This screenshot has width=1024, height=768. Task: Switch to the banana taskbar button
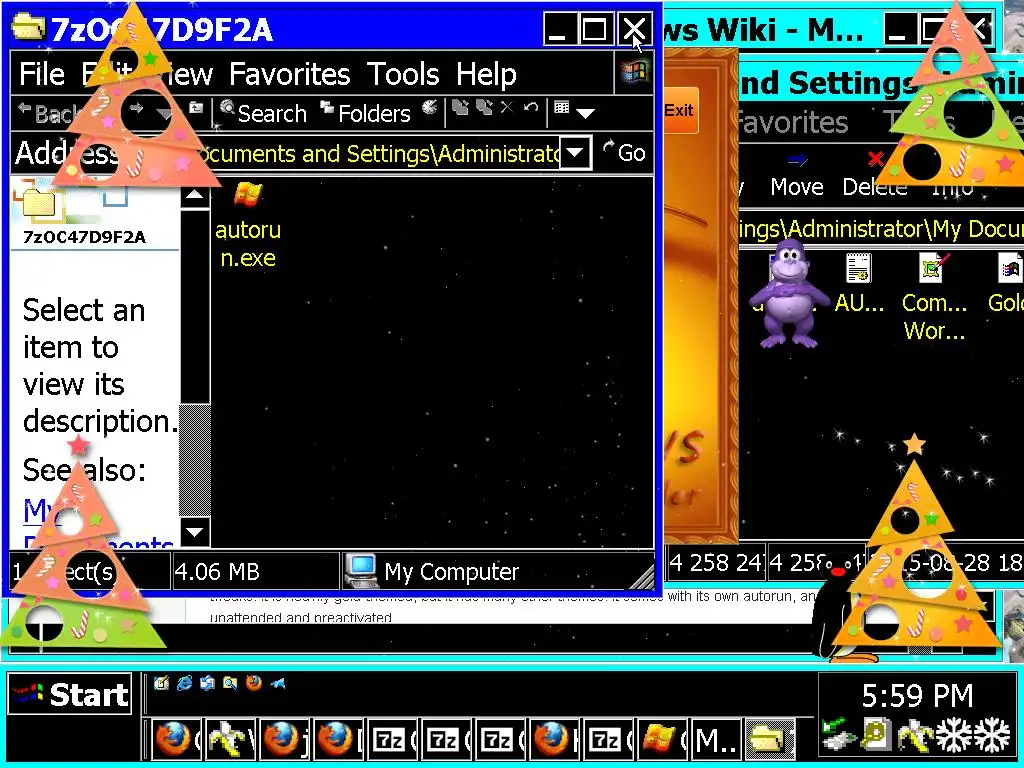(231, 739)
